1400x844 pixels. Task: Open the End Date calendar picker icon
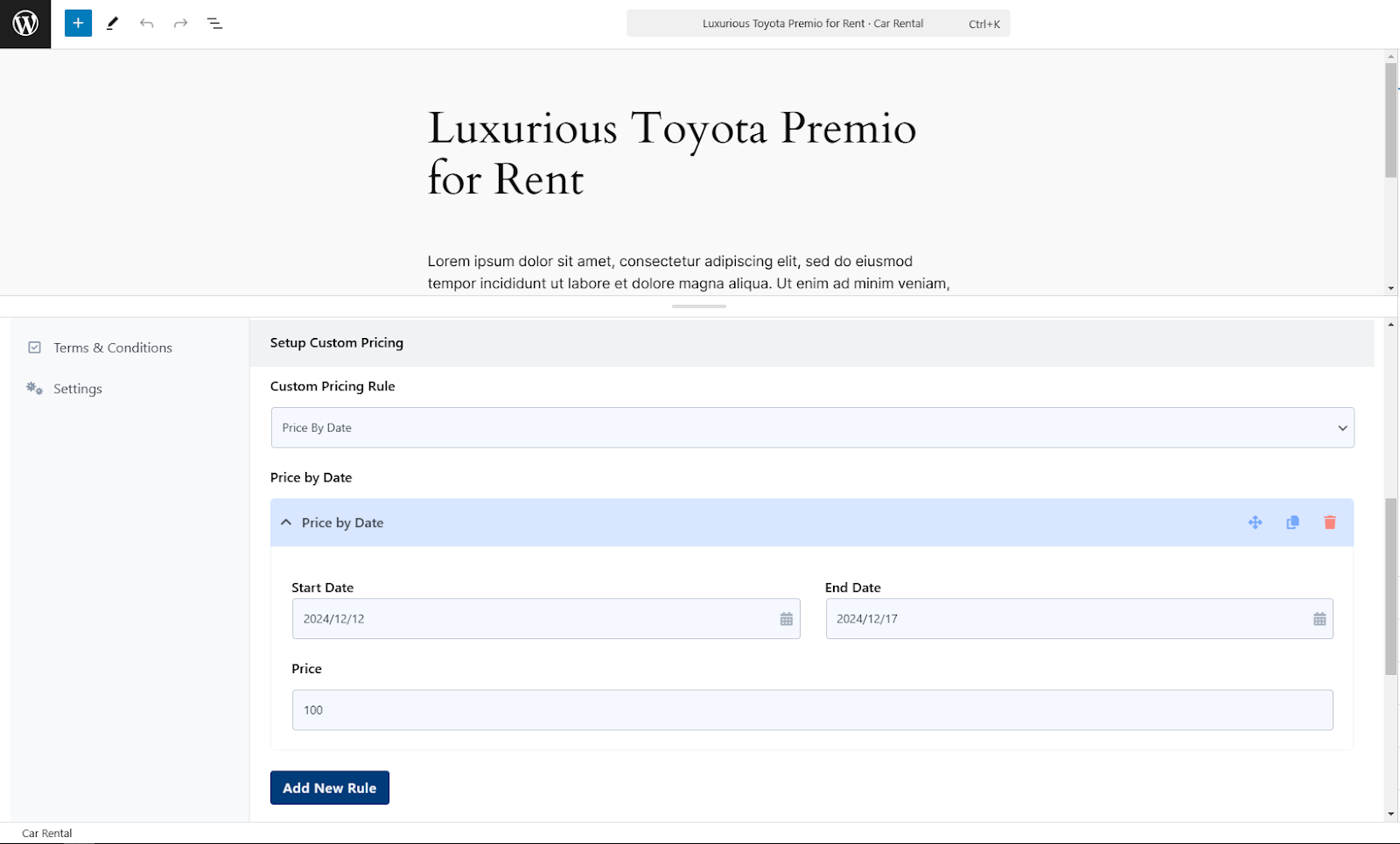pyautogui.click(x=1319, y=619)
